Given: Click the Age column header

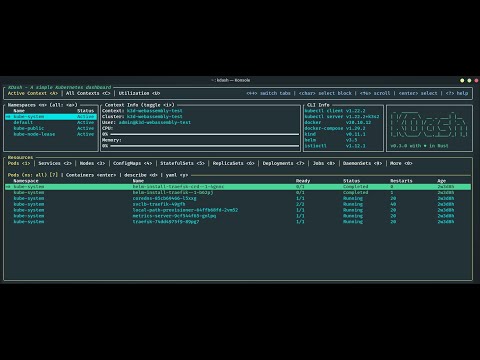Looking at the screenshot, I should [x=441, y=181].
